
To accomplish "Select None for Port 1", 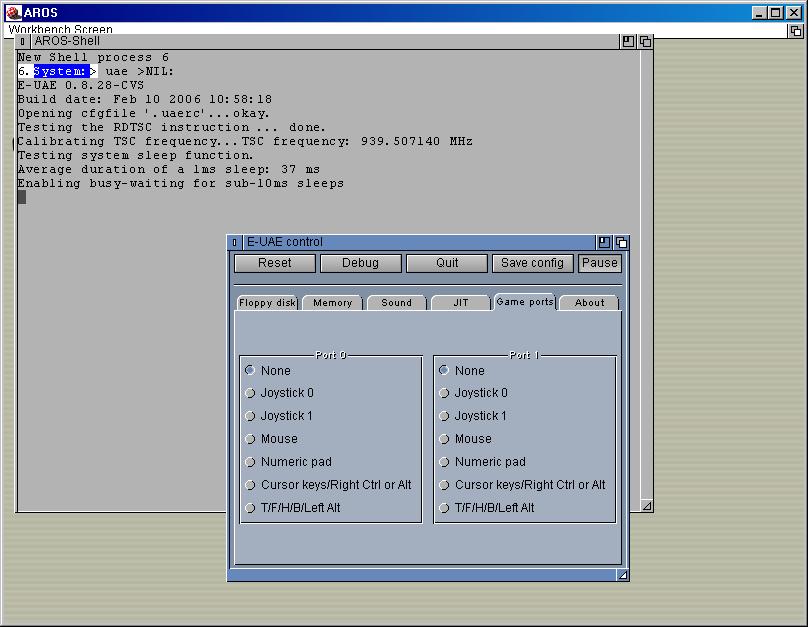I will [x=444, y=370].
